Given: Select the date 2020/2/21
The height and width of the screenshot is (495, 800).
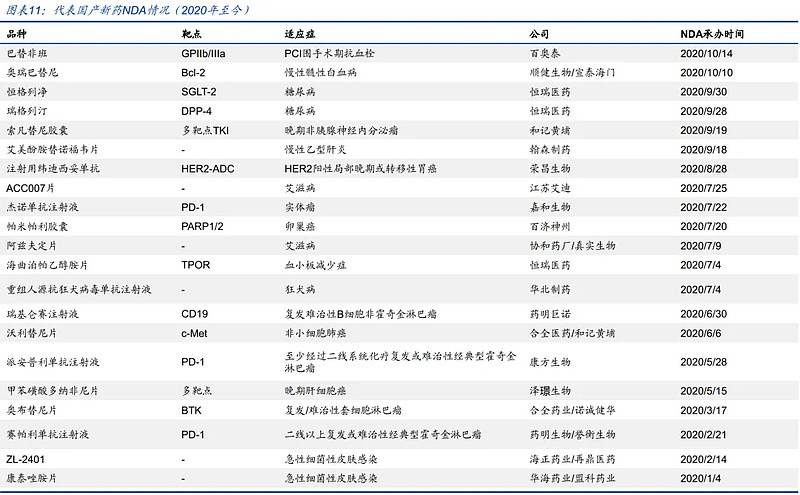Looking at the screenshot, I should 704,435.
